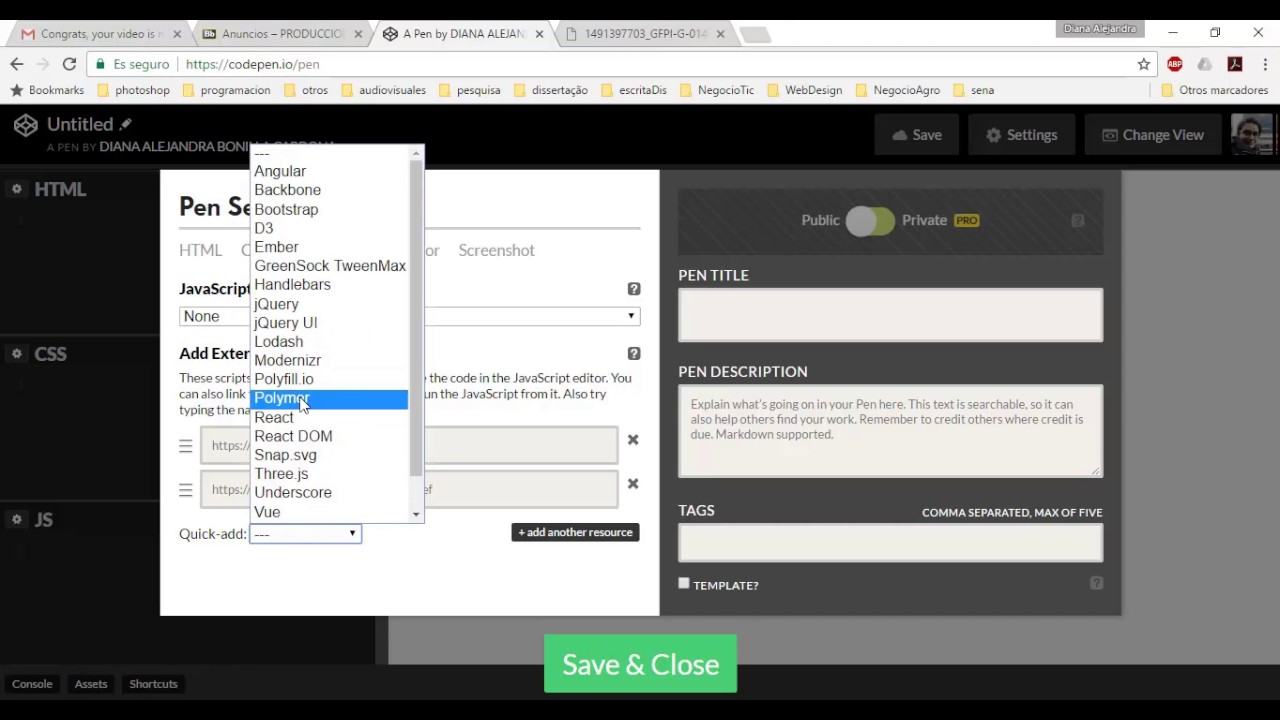
Task: Switch to Gmail Congrats tab
Action: (101, 34)
